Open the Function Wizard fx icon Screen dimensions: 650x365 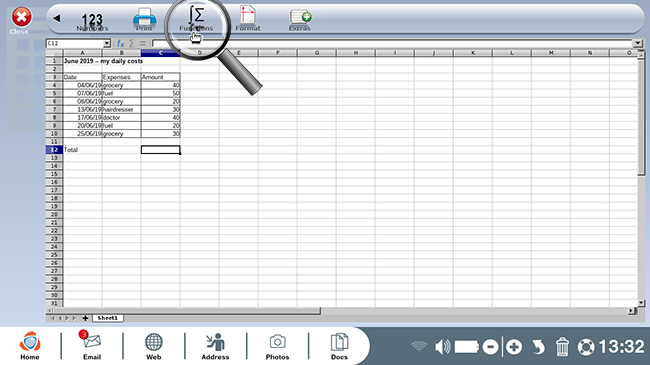tap(120, 43)
